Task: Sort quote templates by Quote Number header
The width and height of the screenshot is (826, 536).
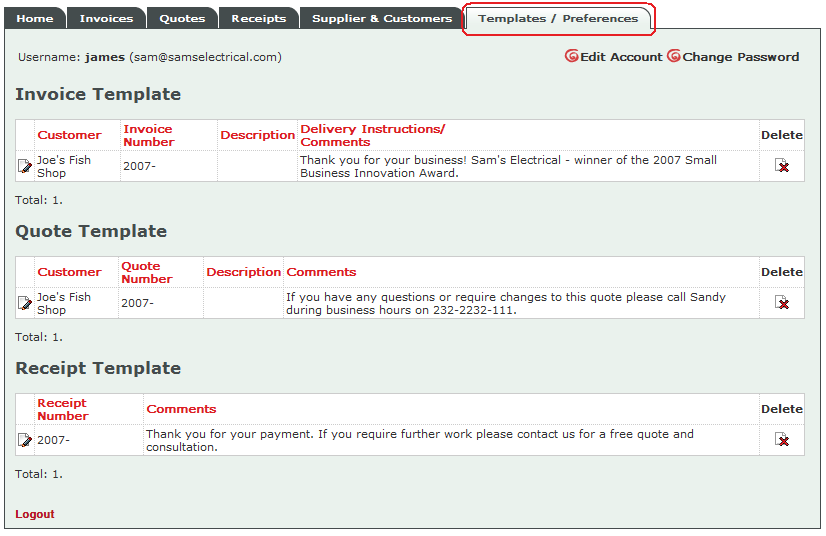Action: coord(146,272)
